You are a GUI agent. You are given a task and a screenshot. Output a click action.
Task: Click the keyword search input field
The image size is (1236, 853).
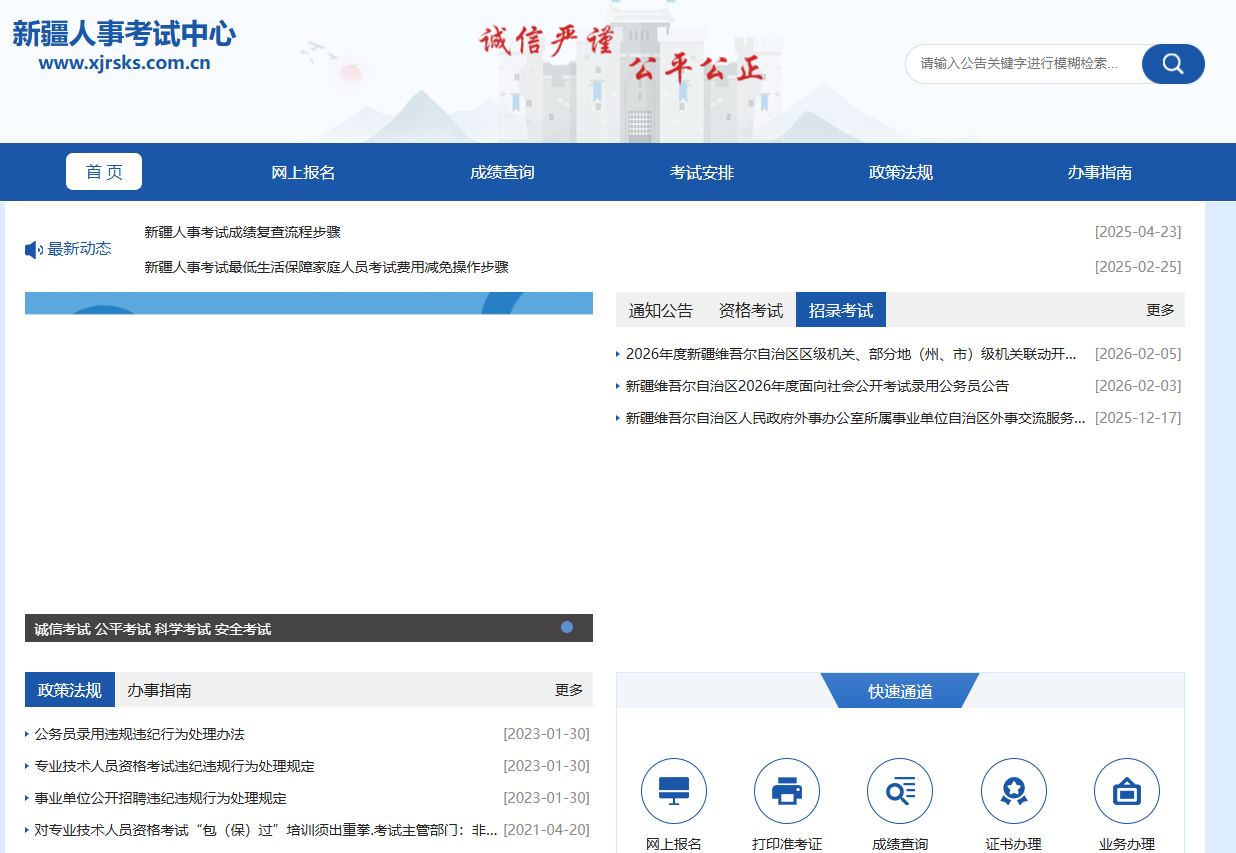tap(1020, 64)
